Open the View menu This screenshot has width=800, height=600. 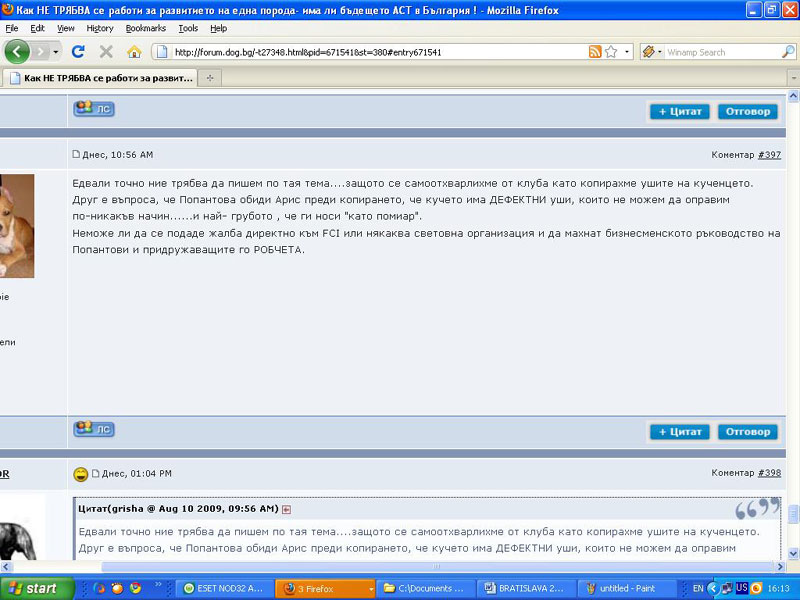click(x=66, y=29)
